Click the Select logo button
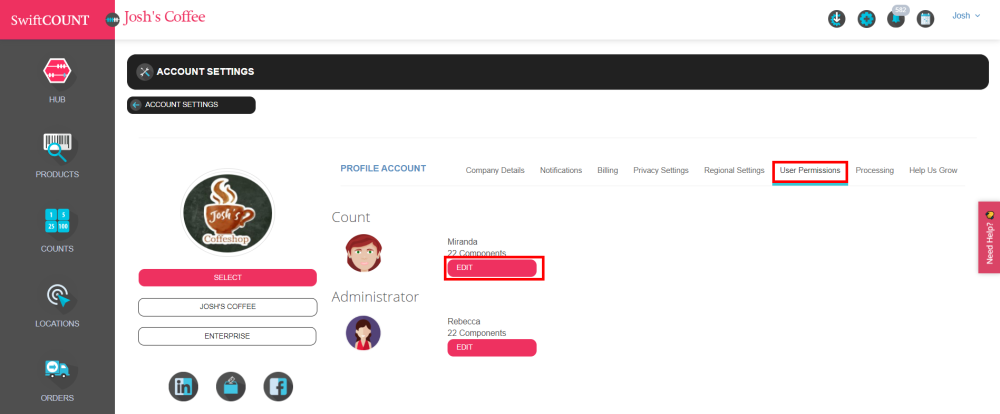This screenshot has width=1000, height=414. coord(228,277)
